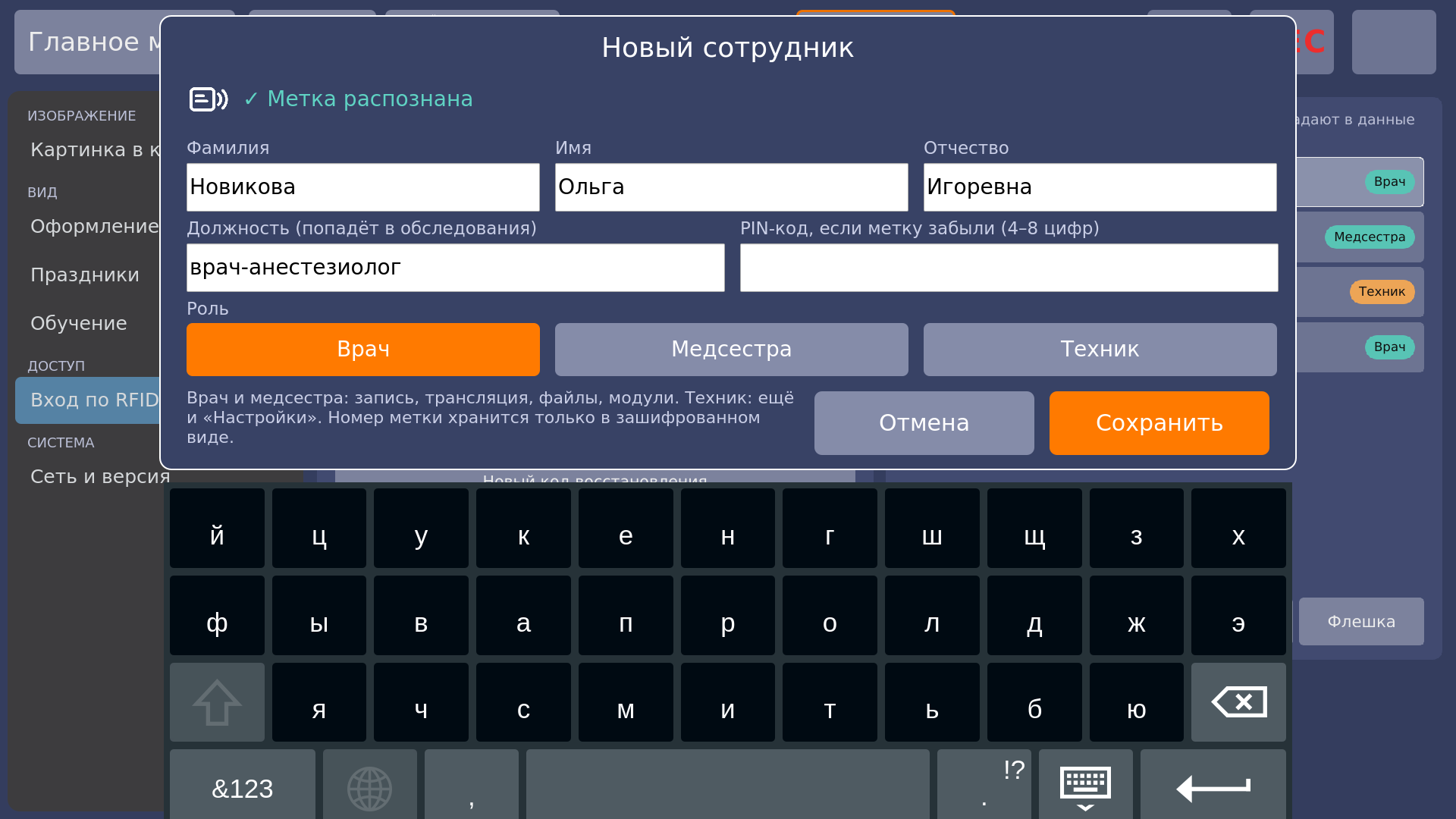
Task: Tap the shift arrow key
Action: [x=217, y=702]
